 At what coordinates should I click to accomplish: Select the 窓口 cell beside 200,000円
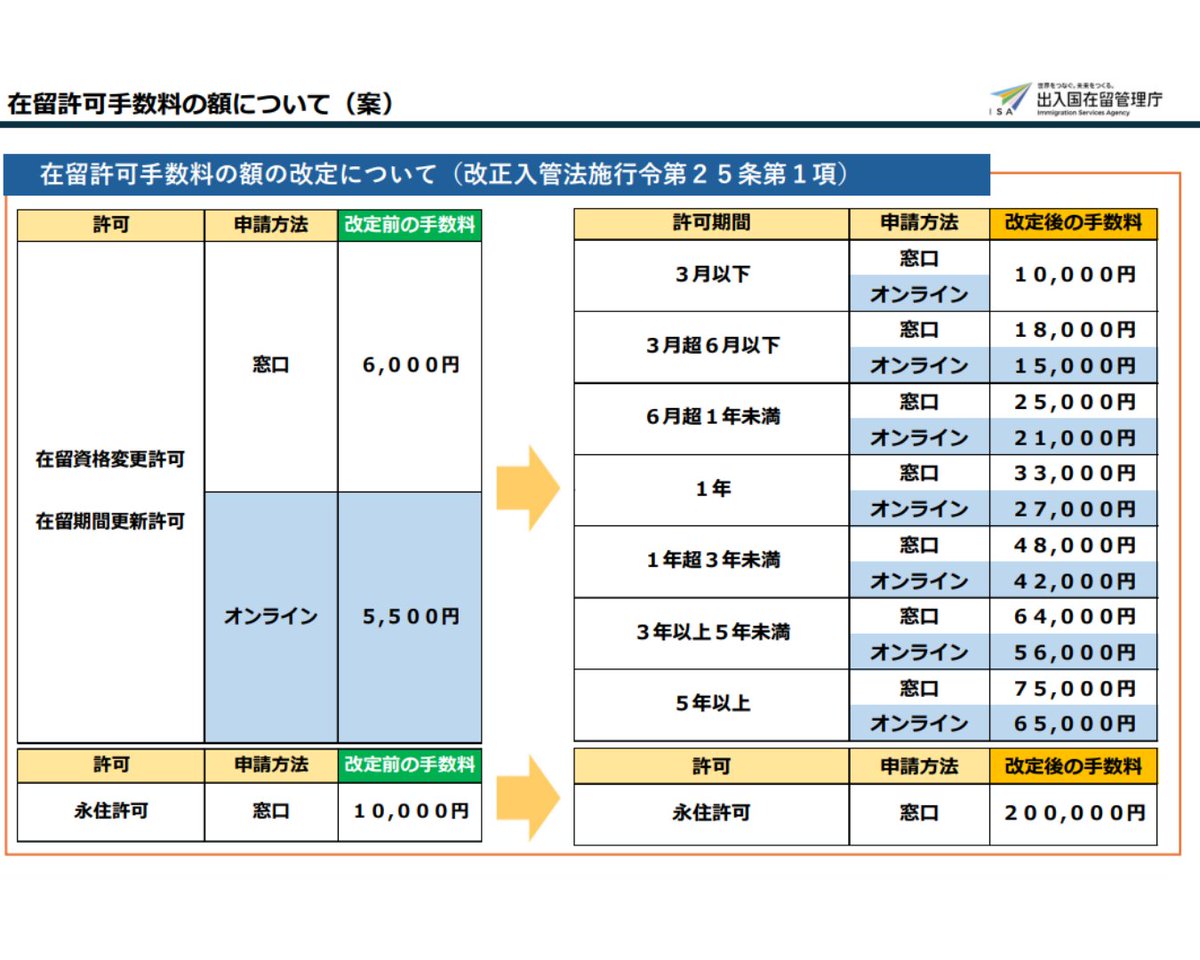tap(919, 814)
